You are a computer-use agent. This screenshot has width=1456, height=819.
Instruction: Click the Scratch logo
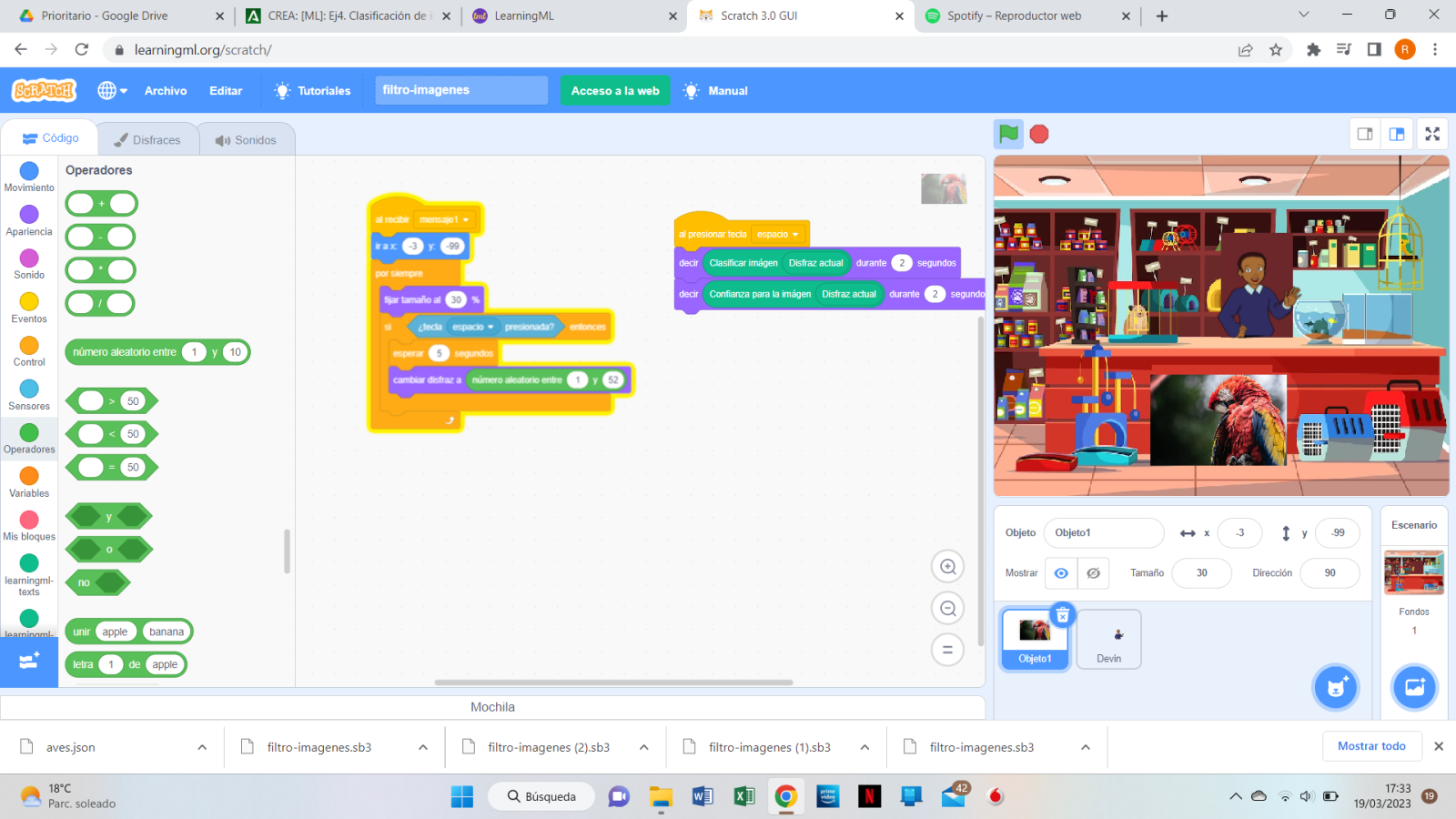point(44,90)
